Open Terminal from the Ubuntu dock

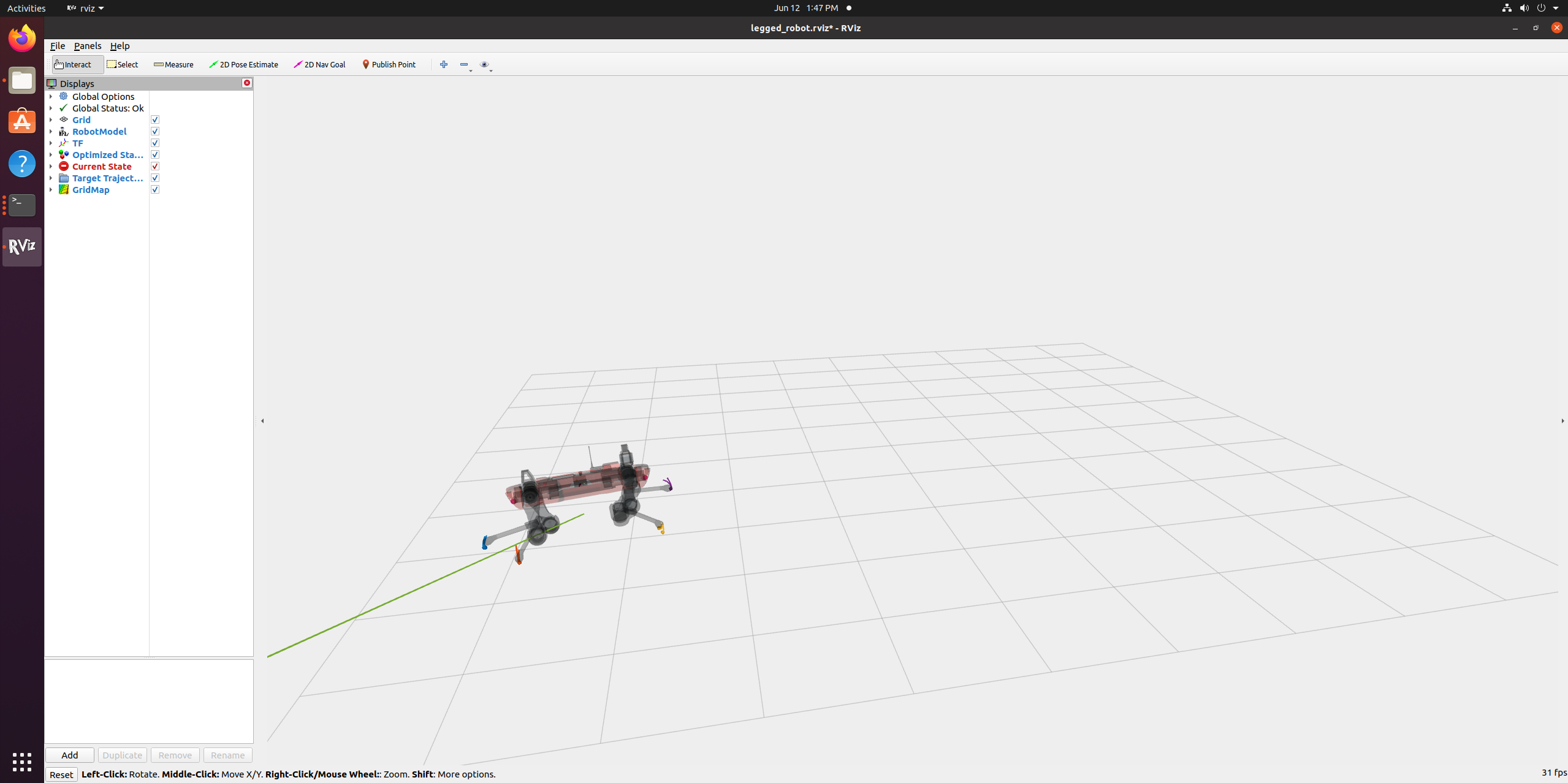(x=22, y=205)
